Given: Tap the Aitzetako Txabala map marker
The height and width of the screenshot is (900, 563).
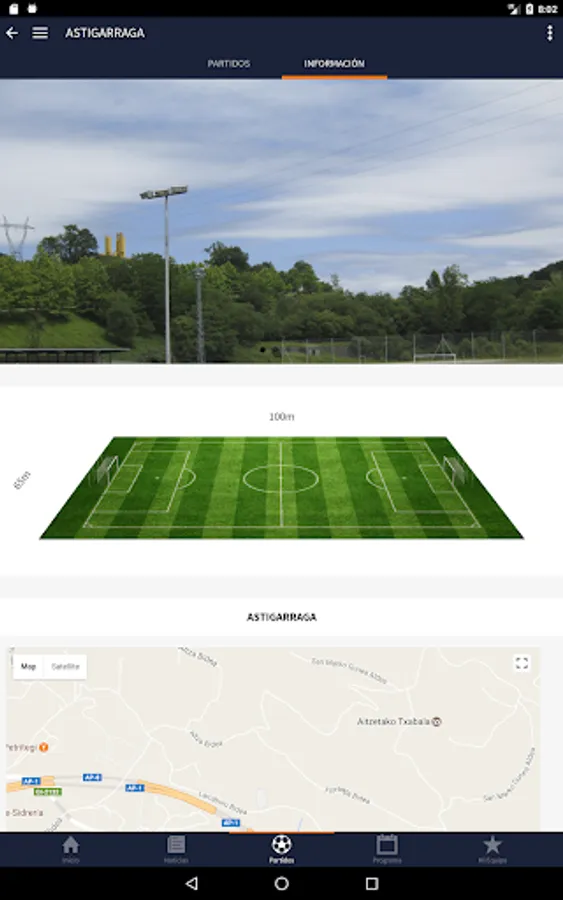Looking at the screenshot, I should 436,721.
